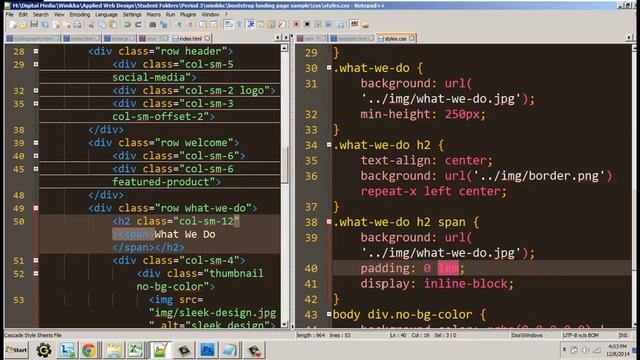The width and height of the screenshot is (640, 360).
Task: Click 'inline-block' on line 41
Action: coord(465,284)
